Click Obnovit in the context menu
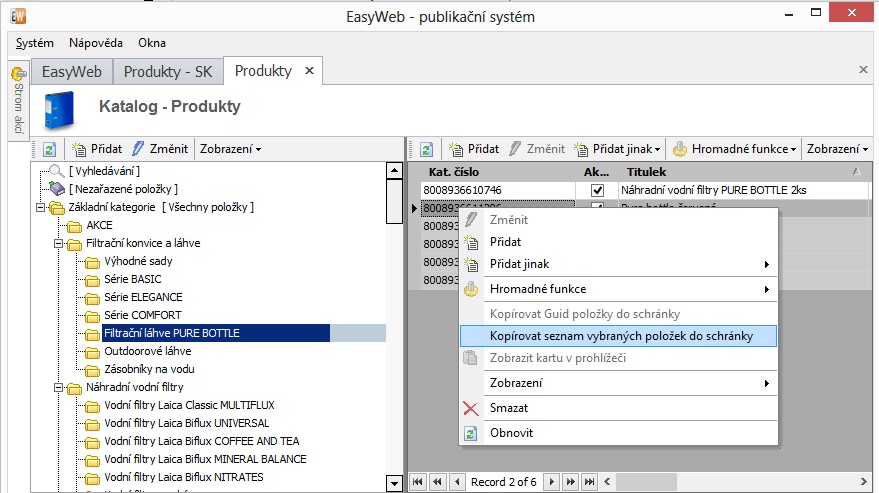 pos(511,433)
